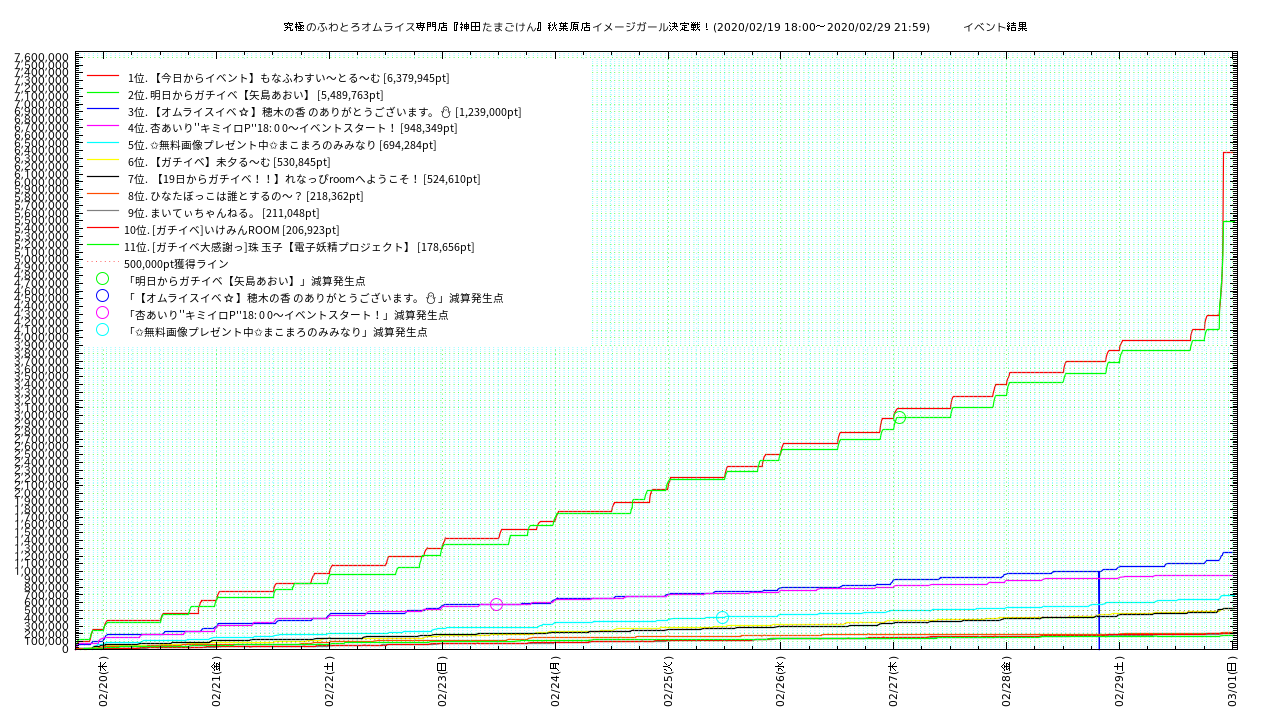
Task: Click 矢島あおい 減算発生点 legend text
Action: pos(246,281)
